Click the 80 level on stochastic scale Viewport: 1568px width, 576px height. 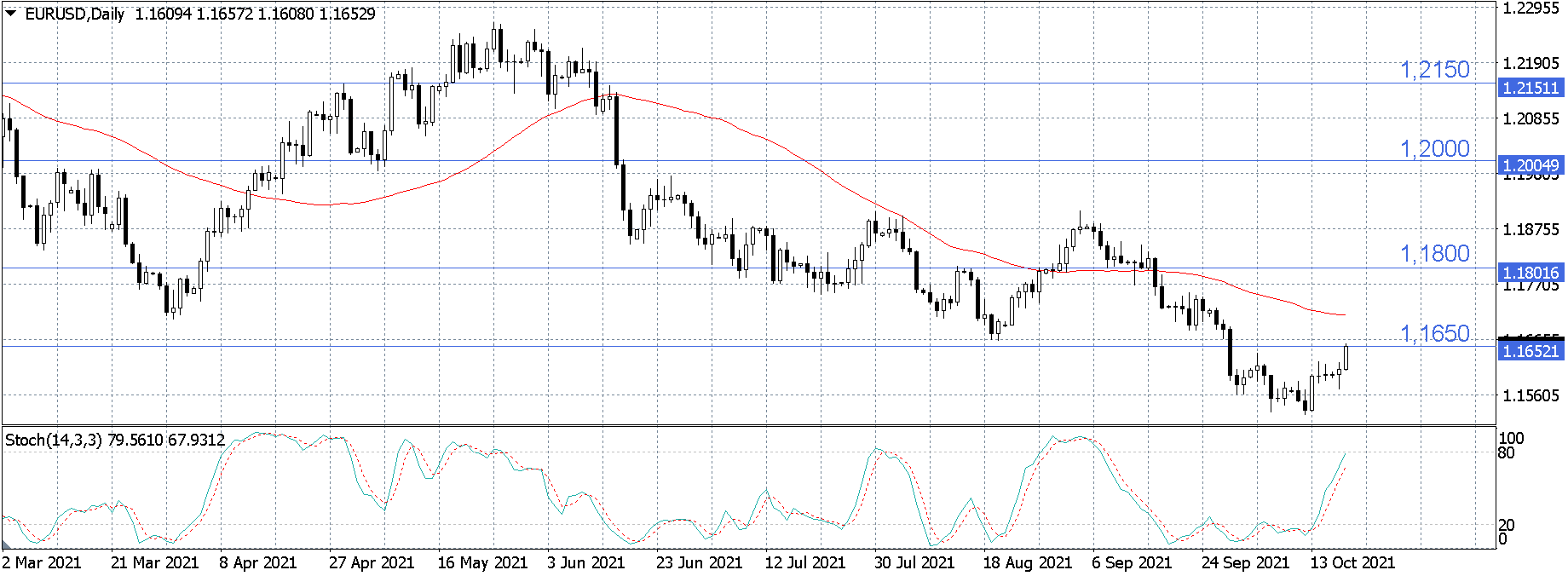[1507, 452]
